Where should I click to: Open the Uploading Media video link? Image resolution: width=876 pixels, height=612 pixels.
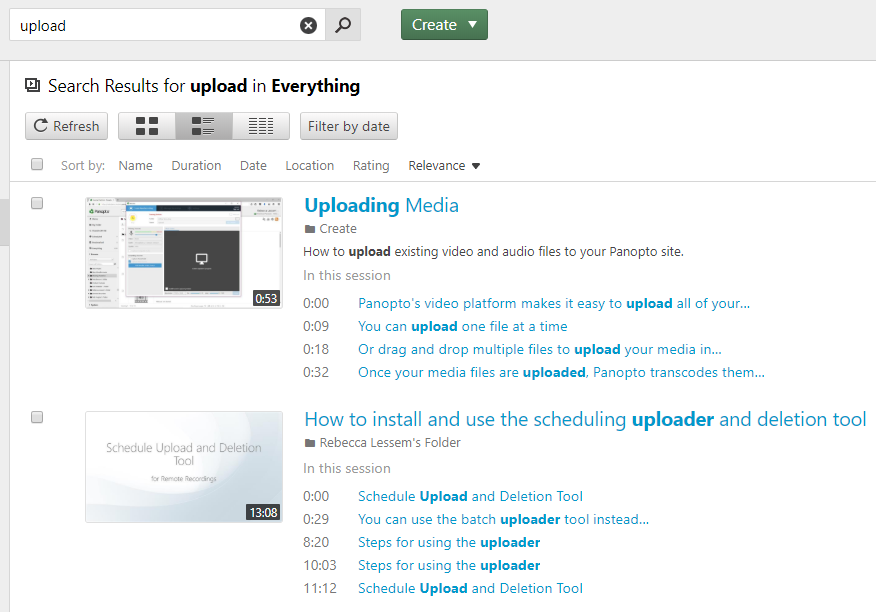[381, 205]
